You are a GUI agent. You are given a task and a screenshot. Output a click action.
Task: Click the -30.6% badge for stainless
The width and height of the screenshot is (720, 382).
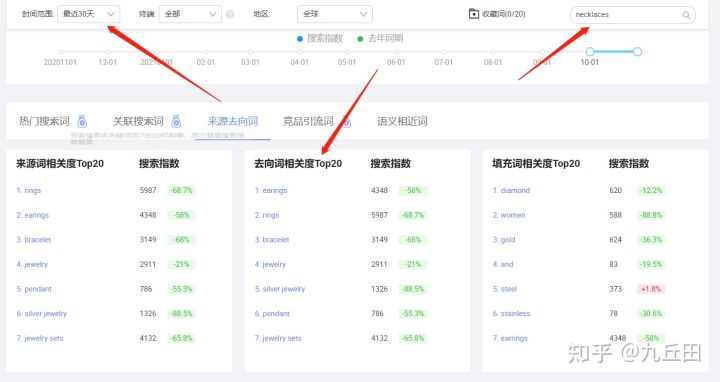click(651, 314)
